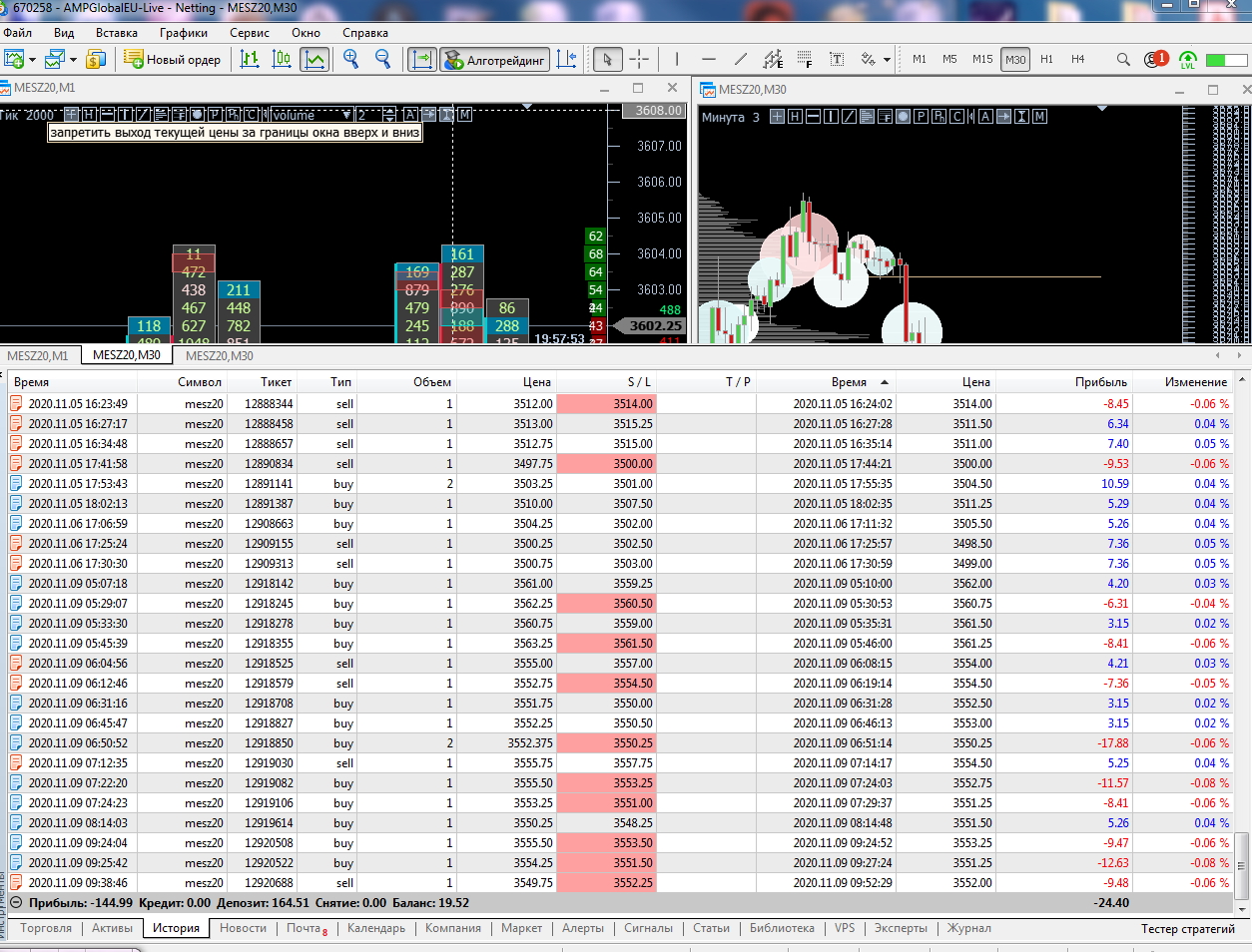Pick the horizontal line drawing tool
The width and height of the screenshot is (1252, 952).
tap(709, 60)
